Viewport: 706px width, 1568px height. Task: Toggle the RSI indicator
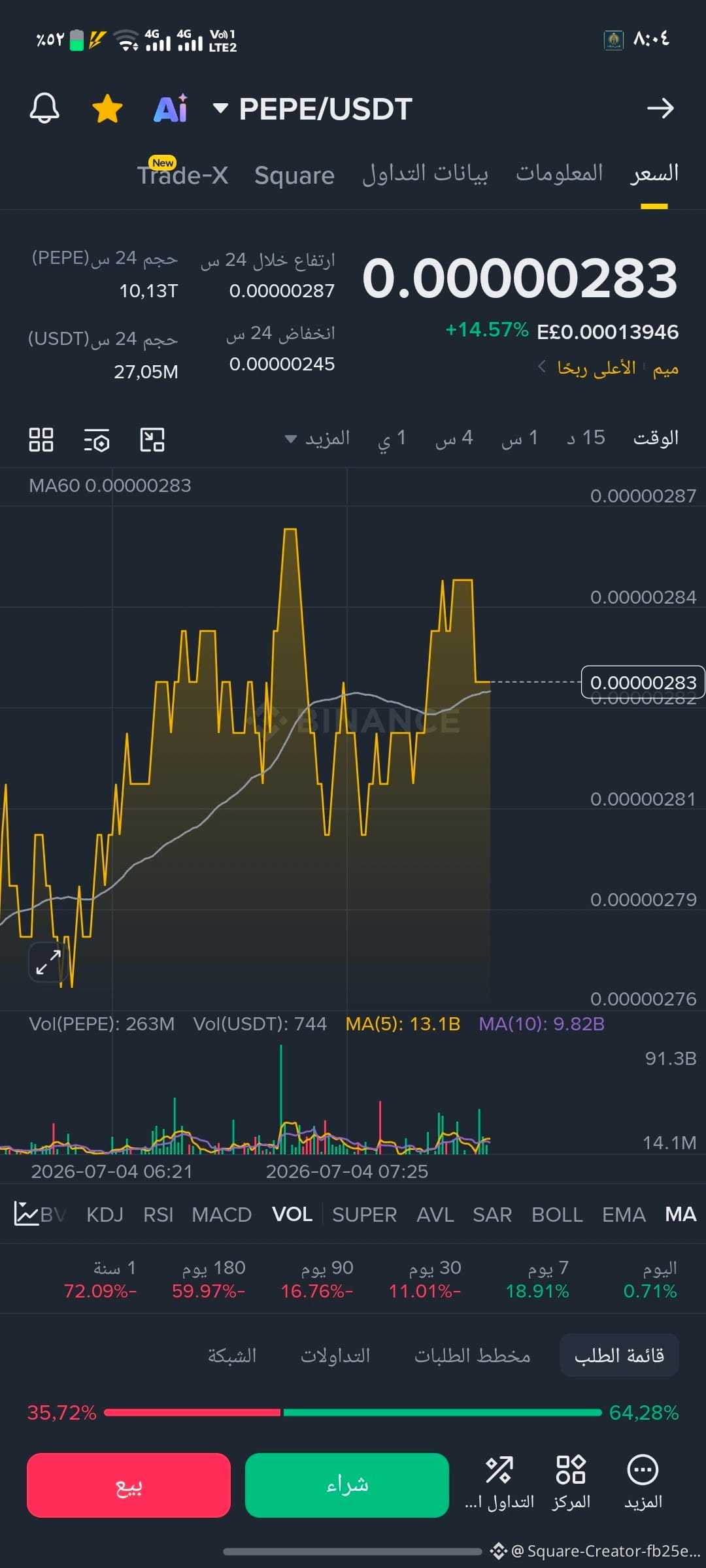158,1215
